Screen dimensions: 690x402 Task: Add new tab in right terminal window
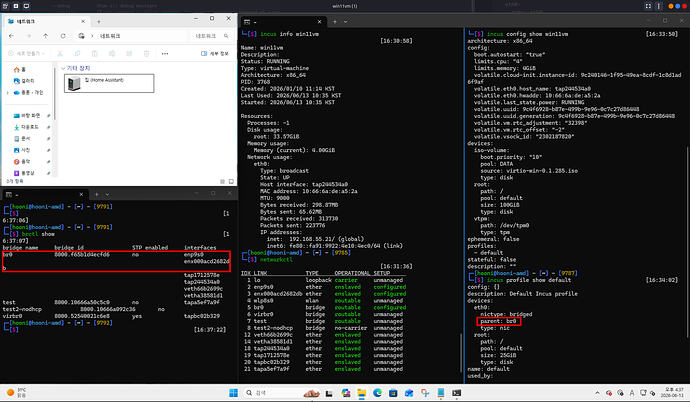335,22
